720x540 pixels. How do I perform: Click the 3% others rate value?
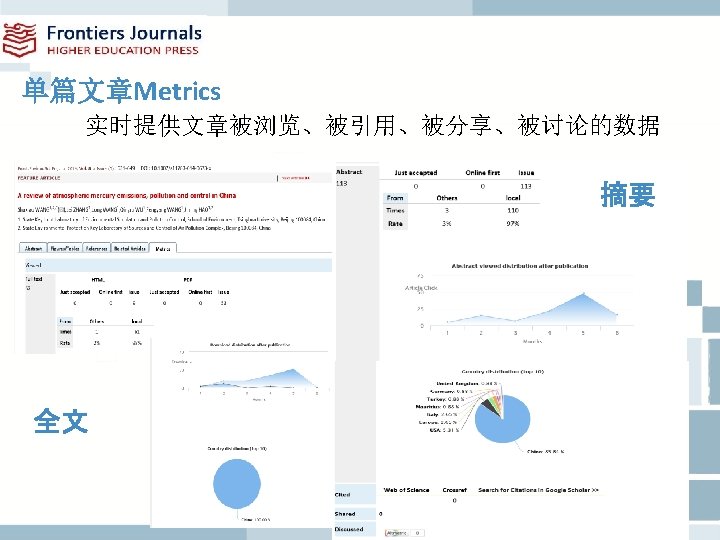pos(446,224)
